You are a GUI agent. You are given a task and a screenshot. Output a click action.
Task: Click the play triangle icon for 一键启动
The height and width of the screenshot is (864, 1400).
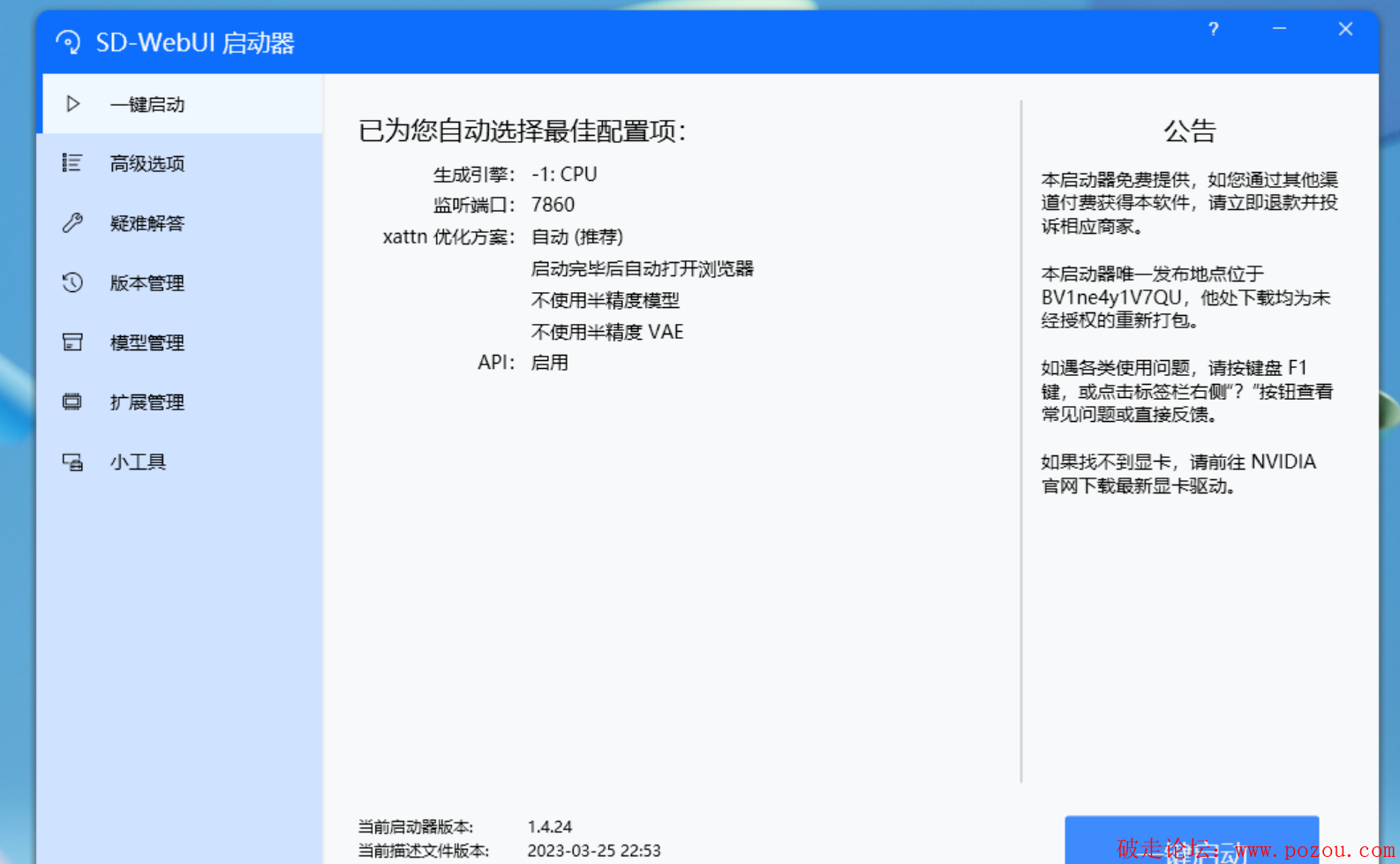point(73,104)
